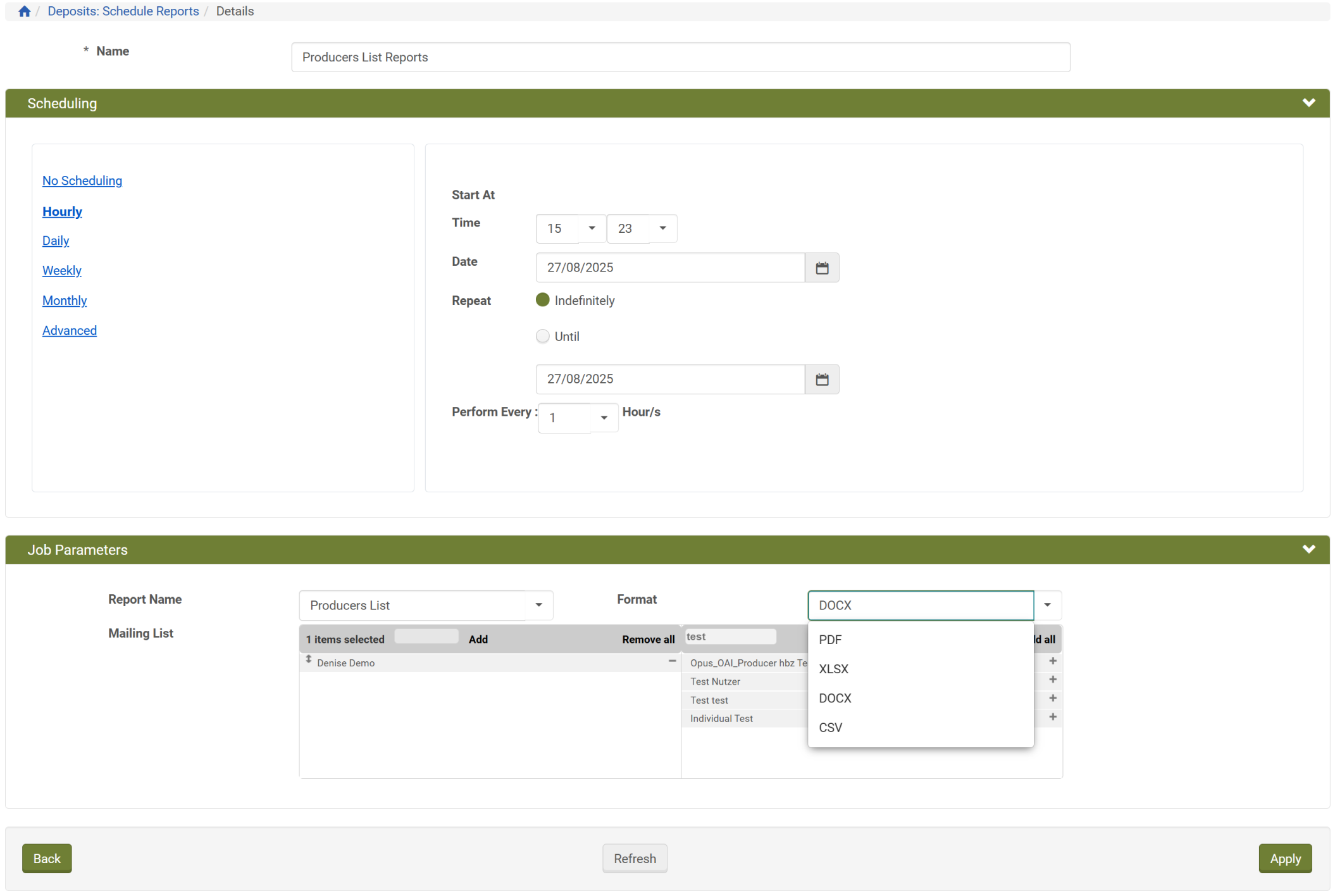Open the Format dropdown and choose PDF
The width and height of the screenshot is (1335, 896).
coord(830,640)
